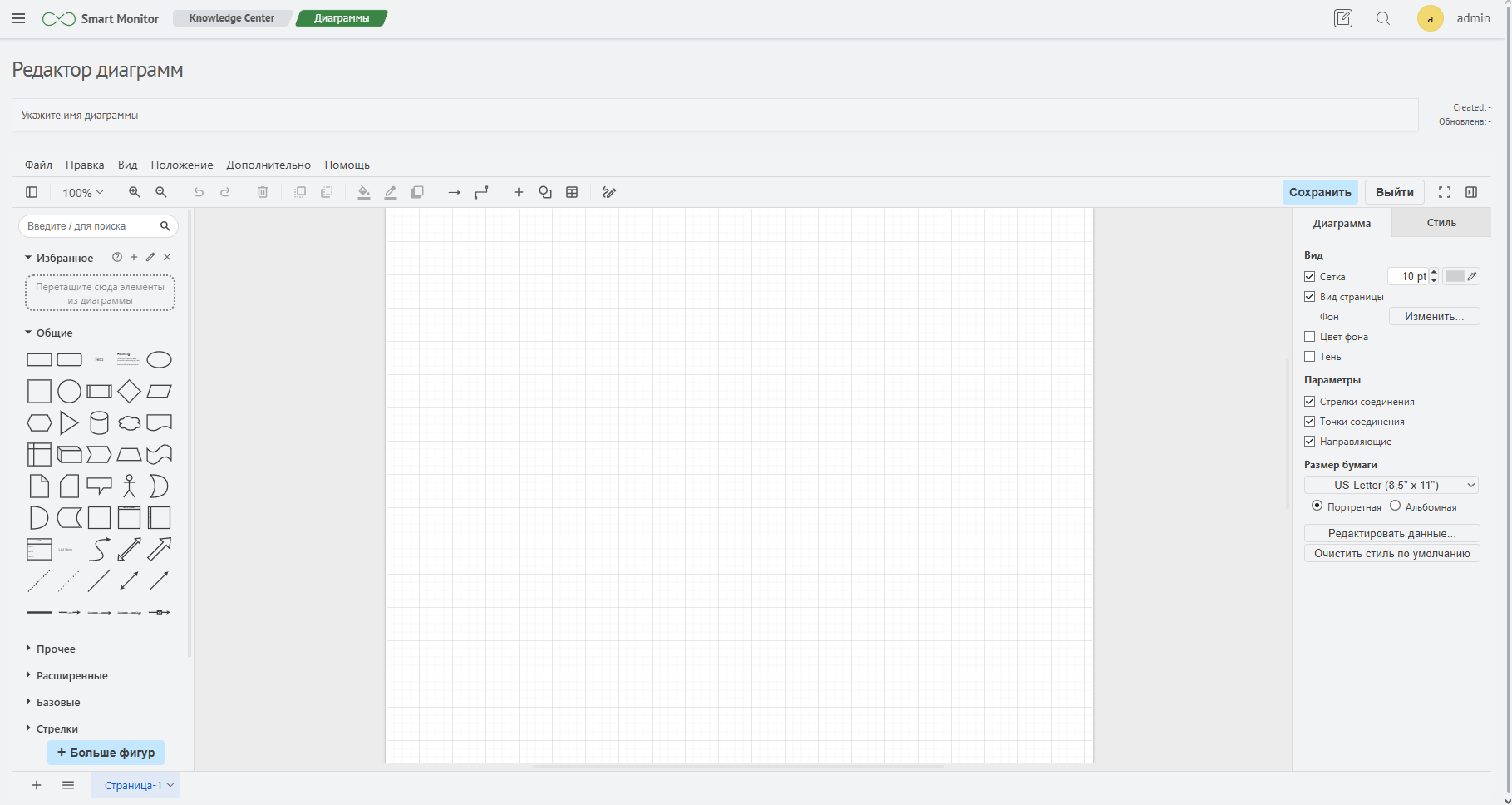Open the paper size US-Letter dropdown
Screen dimensions: 1512x805
click(x=1391, y=485)
